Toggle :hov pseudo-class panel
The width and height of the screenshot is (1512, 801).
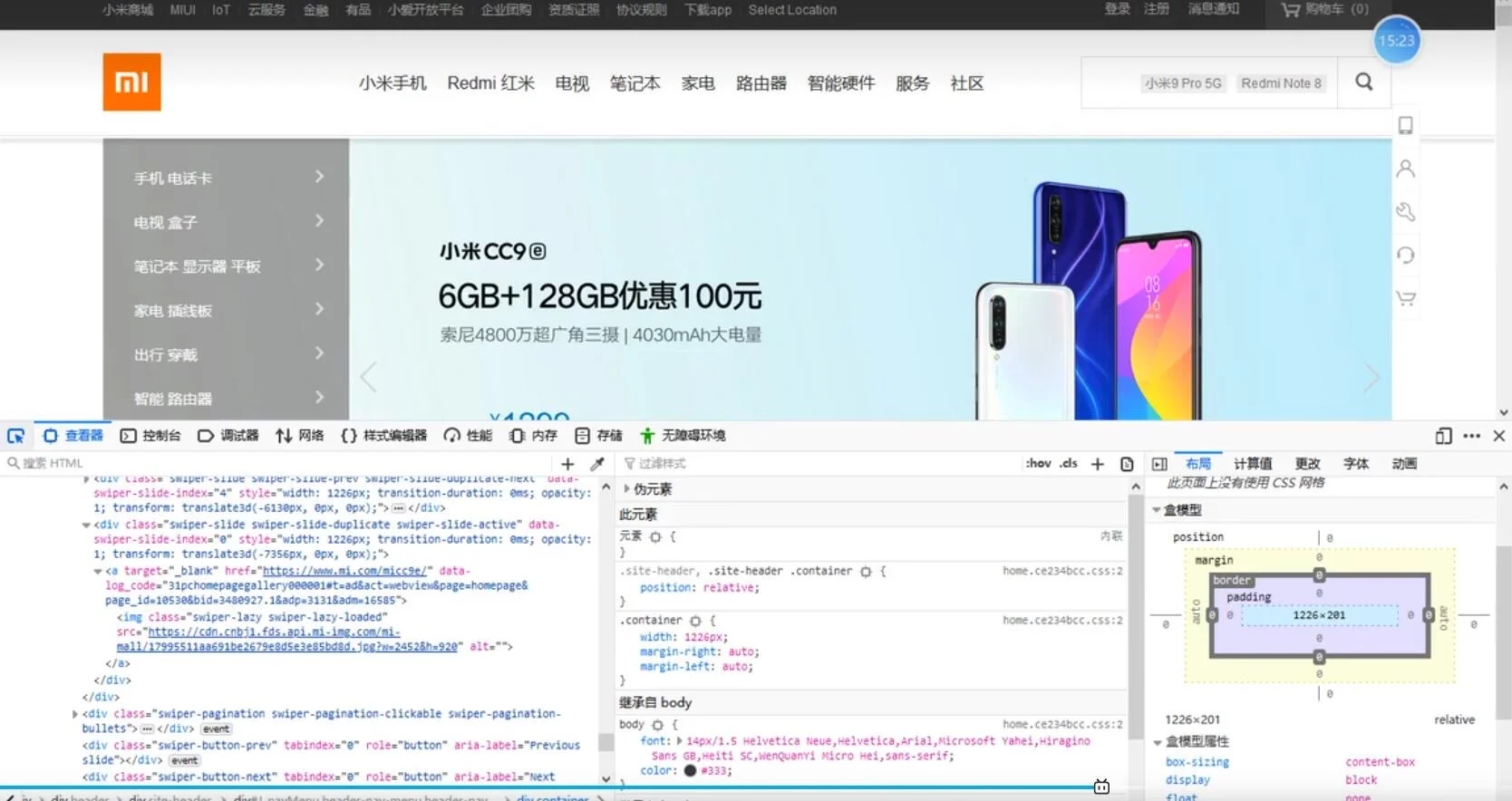click(x=1038, y=463)
